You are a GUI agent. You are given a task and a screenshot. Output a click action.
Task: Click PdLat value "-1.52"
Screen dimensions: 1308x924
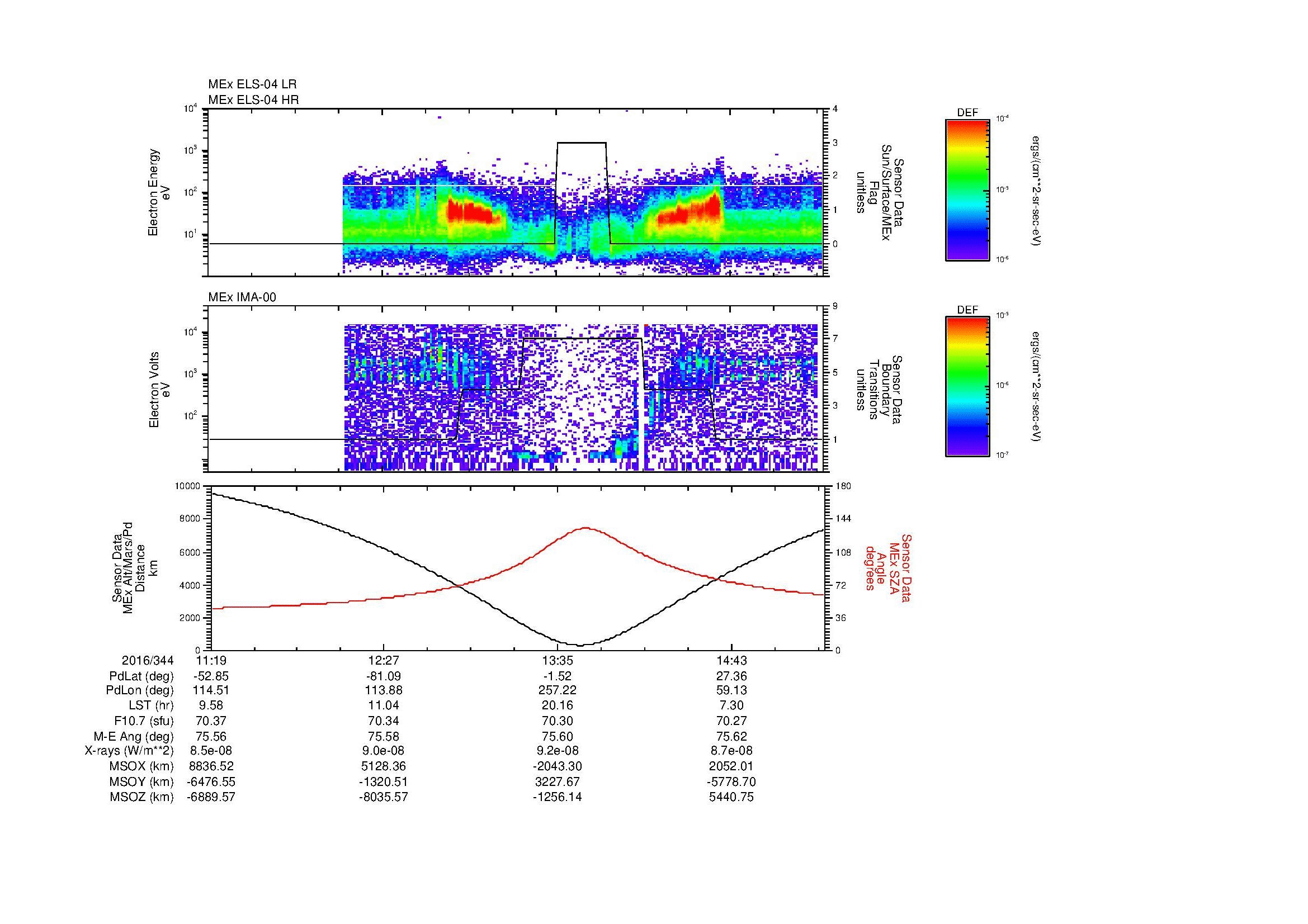tap(557, 676)
